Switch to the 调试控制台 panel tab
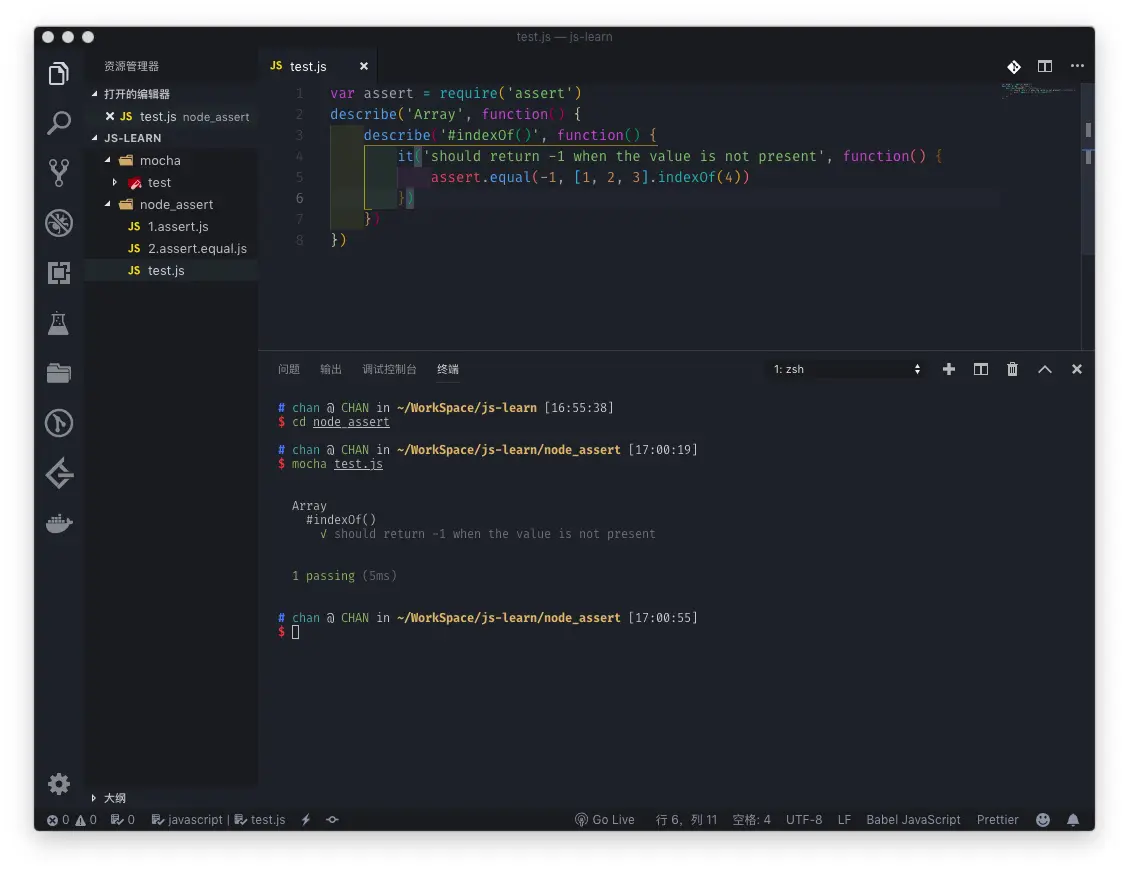 click(x=390, y=369)
